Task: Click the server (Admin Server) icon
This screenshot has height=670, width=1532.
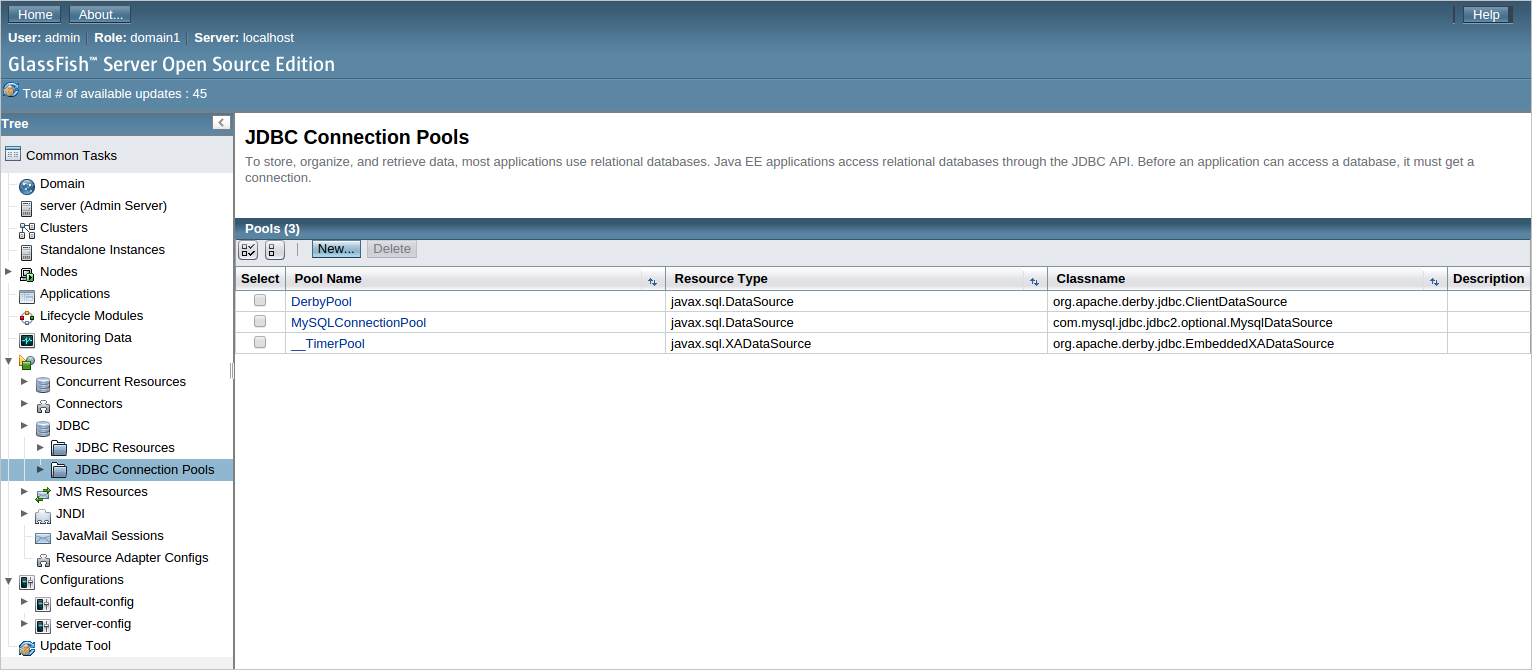Action: [27, 208]
